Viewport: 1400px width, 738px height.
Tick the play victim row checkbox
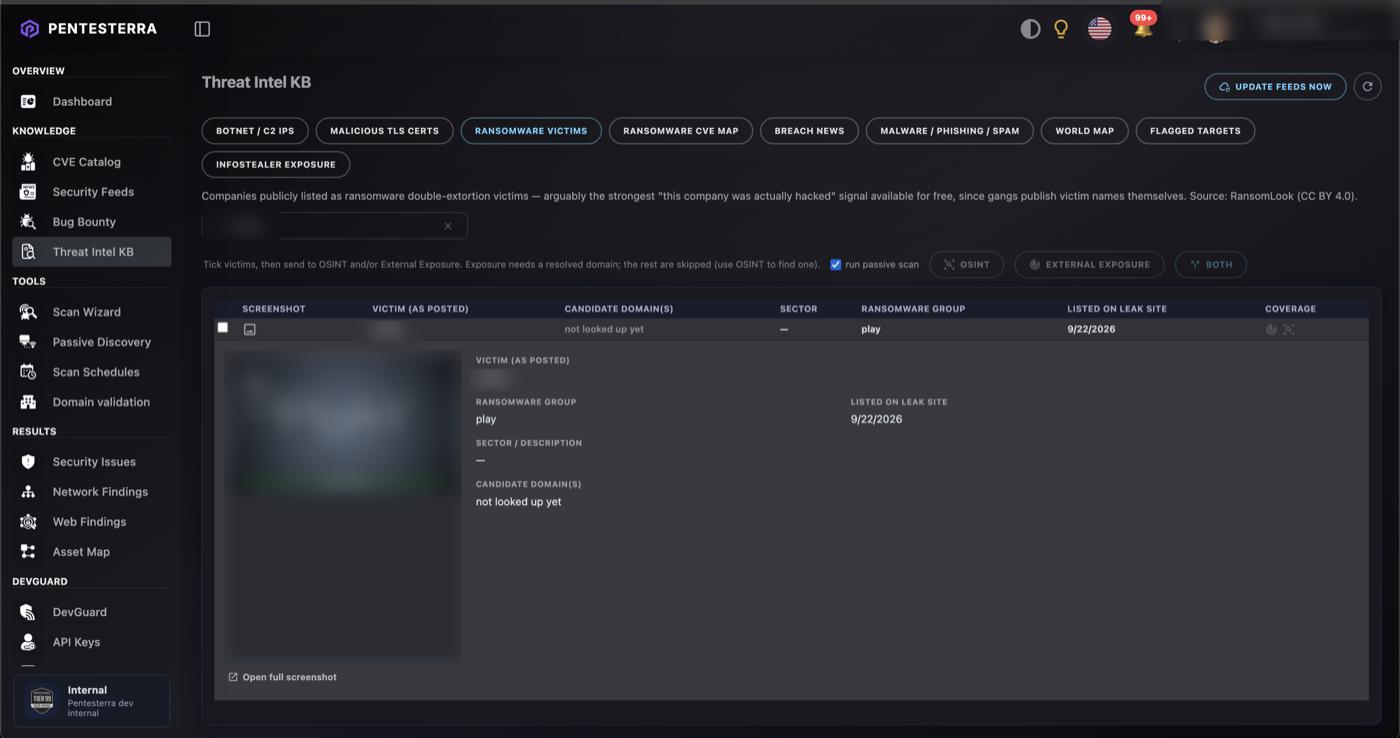point(223,328)
